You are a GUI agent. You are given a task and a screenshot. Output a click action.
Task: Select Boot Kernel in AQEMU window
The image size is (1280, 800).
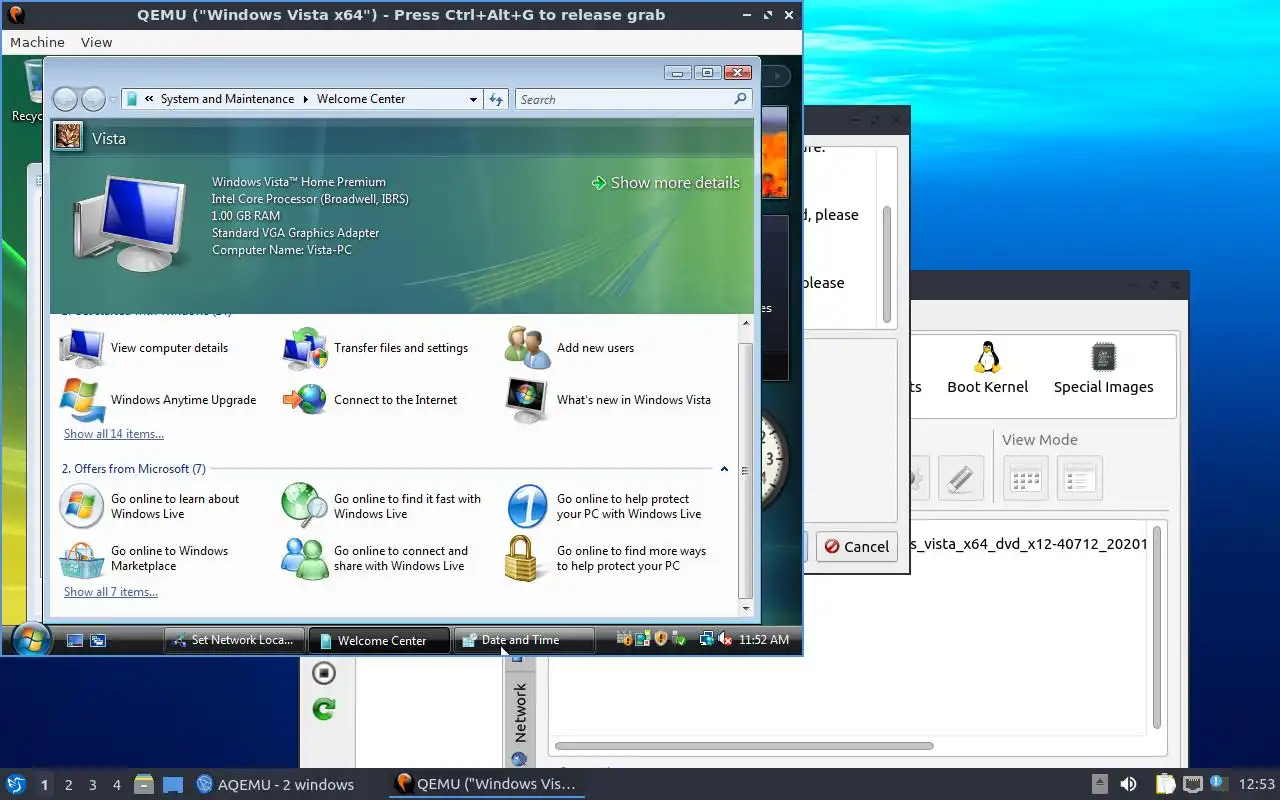pos(988,368)
